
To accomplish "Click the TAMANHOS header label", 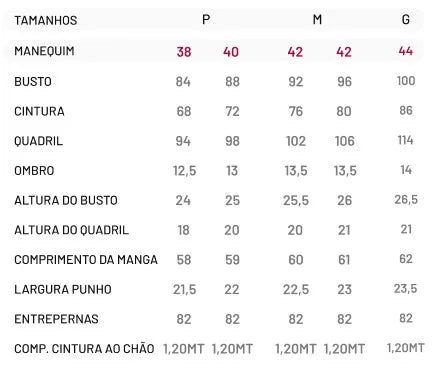I will 46,20.
